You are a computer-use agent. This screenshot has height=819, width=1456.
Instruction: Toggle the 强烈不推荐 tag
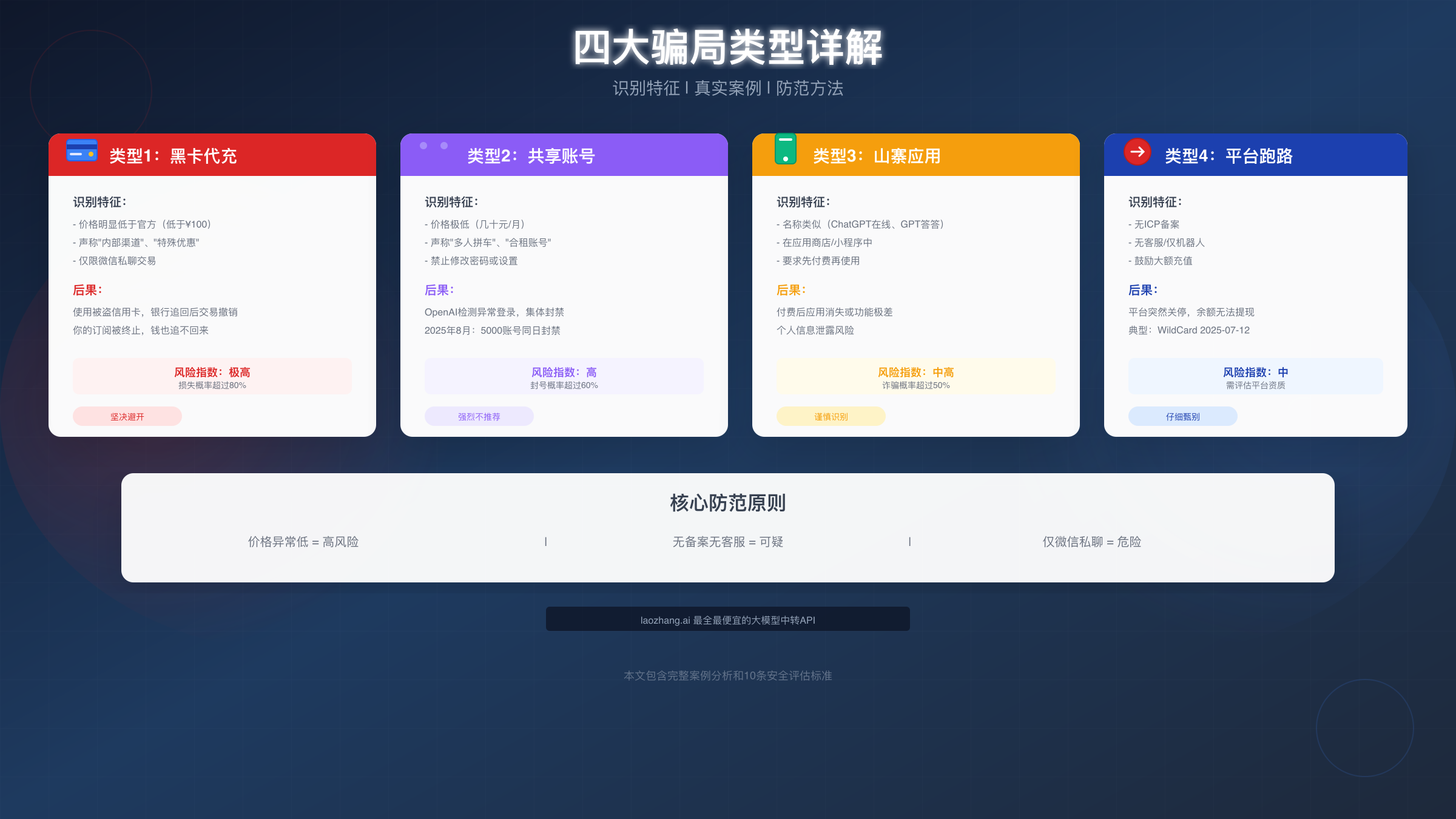[x=479, y=416]
